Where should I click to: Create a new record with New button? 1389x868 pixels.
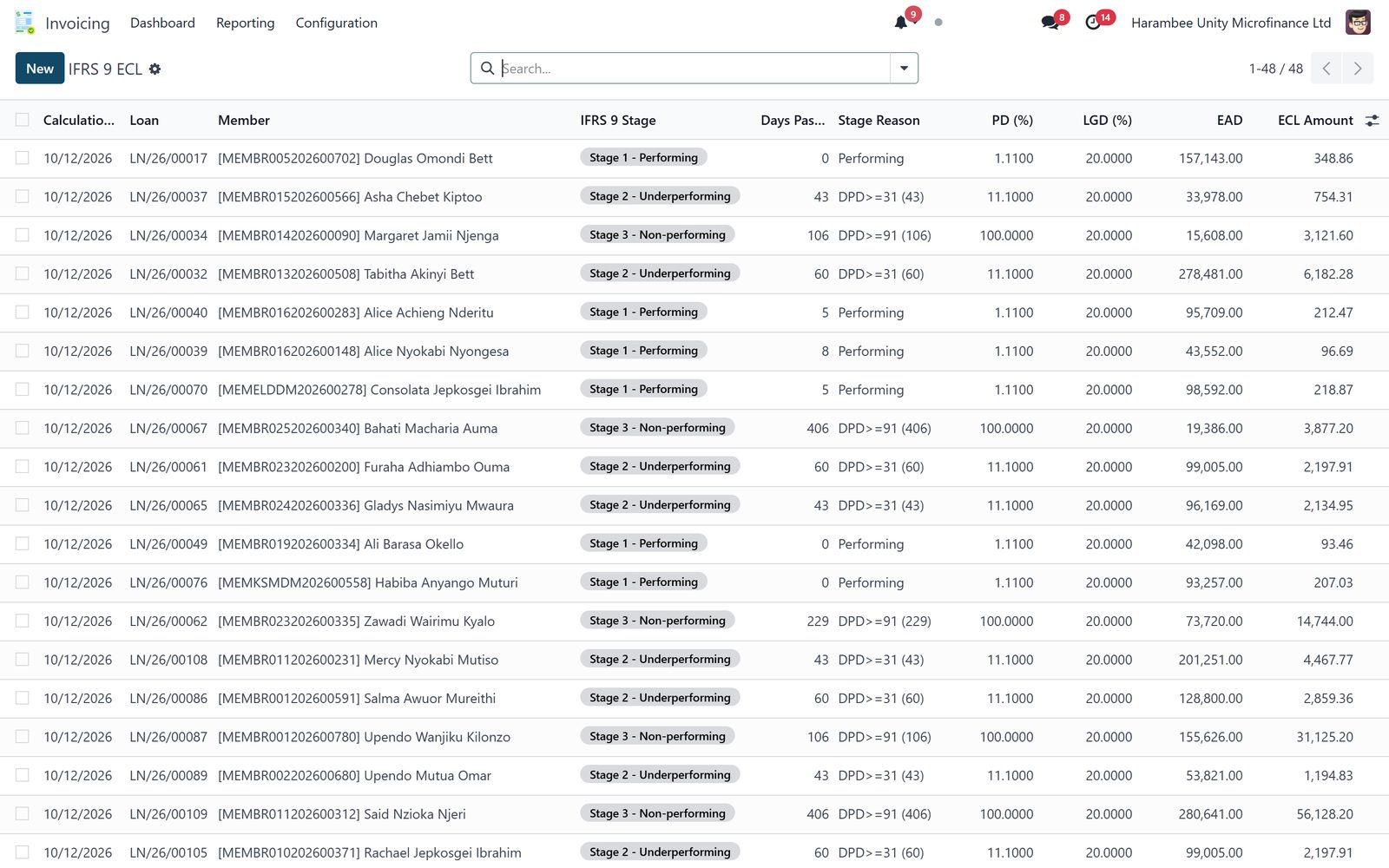pyautogui.click(x=40, y=69)
